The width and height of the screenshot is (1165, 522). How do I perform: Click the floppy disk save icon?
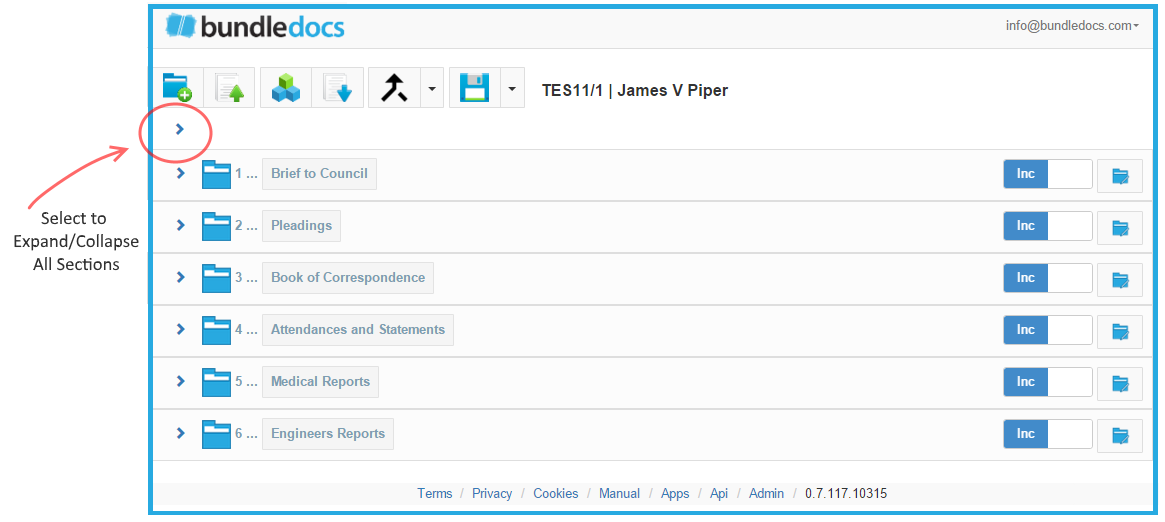pos(475,88)
